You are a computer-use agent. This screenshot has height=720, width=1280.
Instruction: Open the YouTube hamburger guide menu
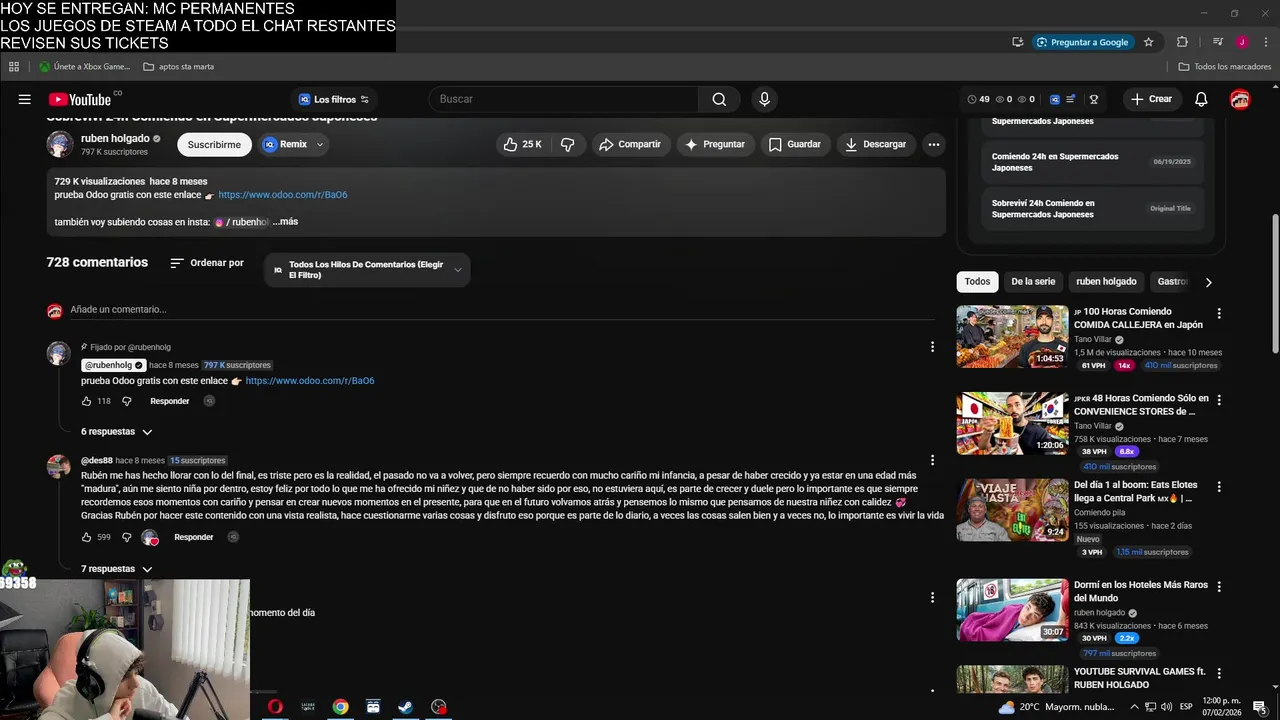pos(24,99)
